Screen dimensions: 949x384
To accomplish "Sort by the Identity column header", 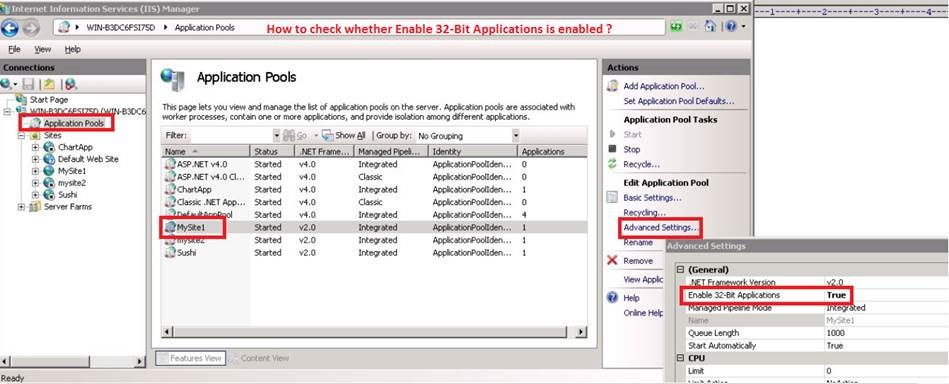I will tap(473, 151).
